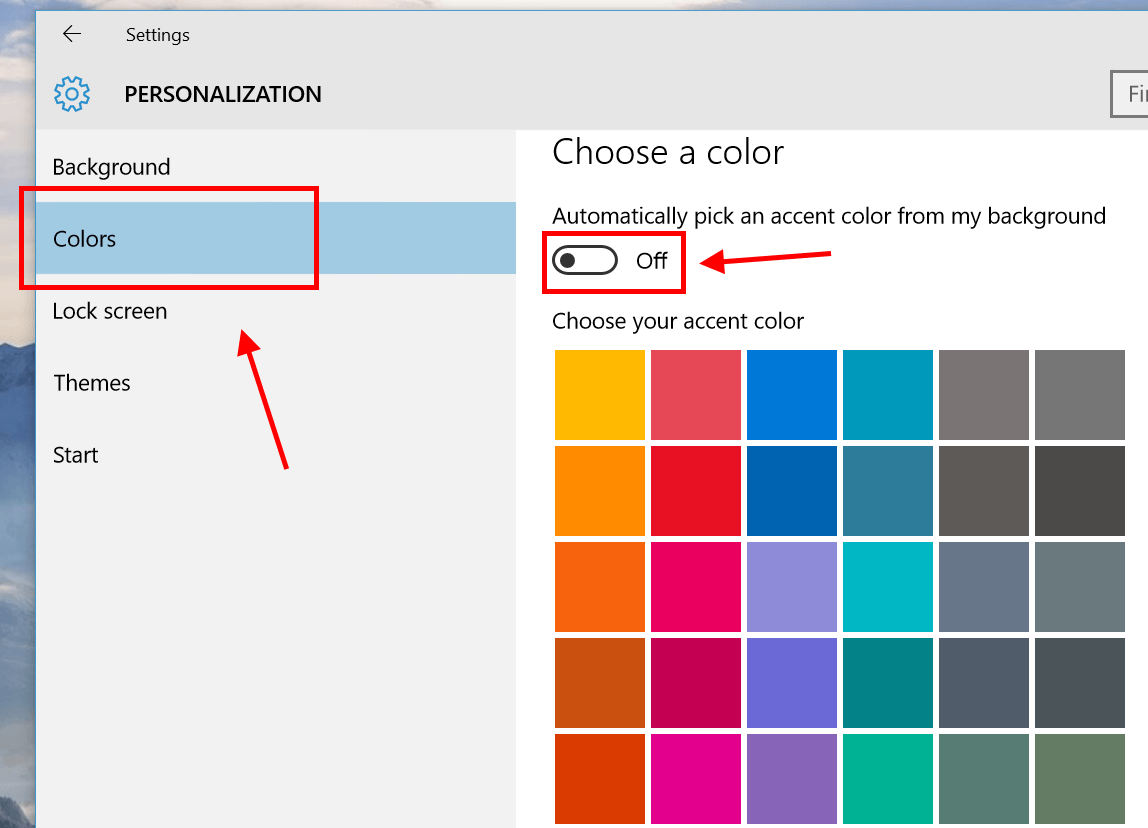This screenshot has width=1148, height=828.
Task: Select the charcoal swatch ending second row
Action: [x=1080, y=491]
